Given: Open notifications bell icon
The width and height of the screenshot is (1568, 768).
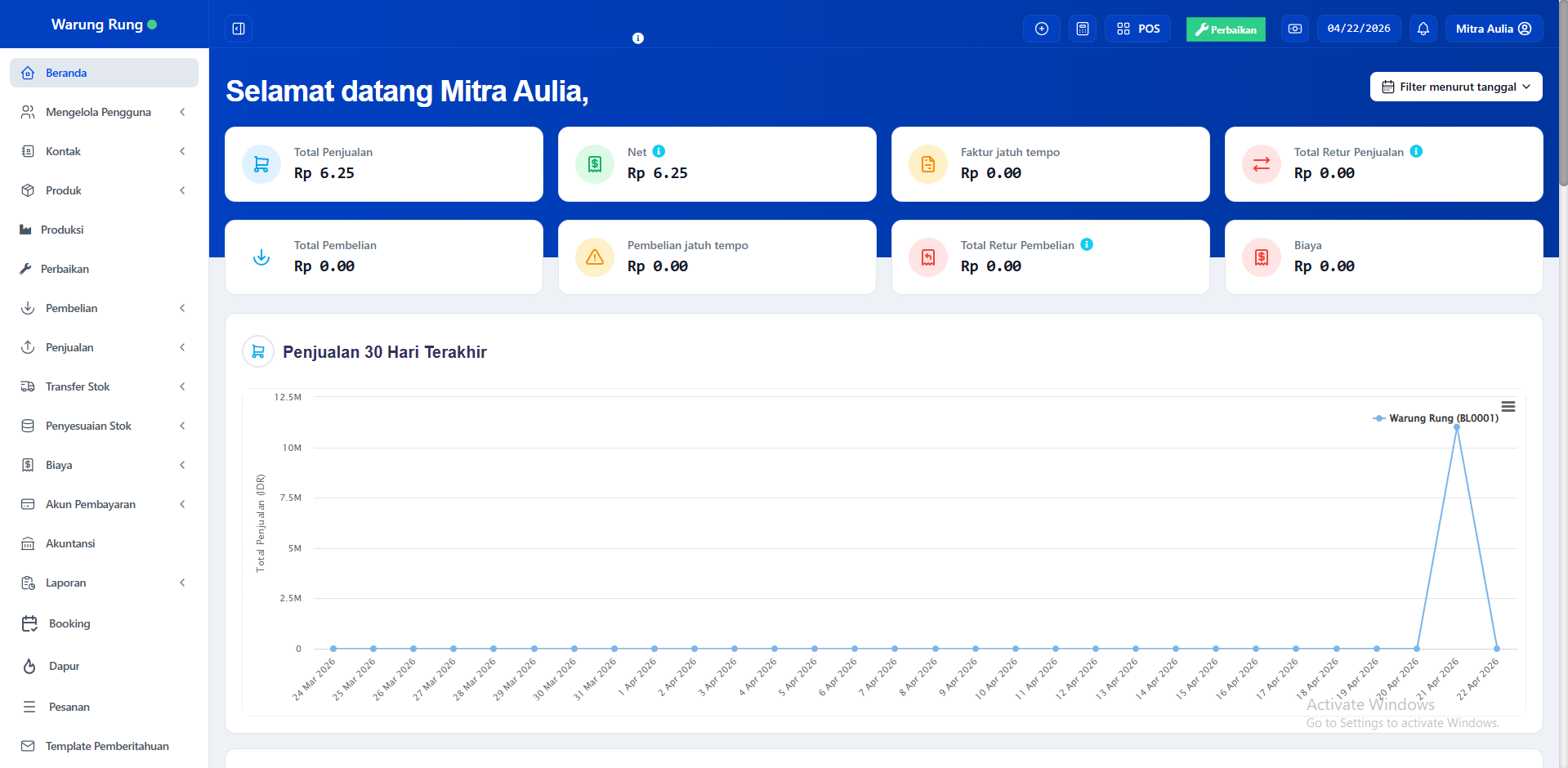Looking at the screenshot, I should point(1423,29).
